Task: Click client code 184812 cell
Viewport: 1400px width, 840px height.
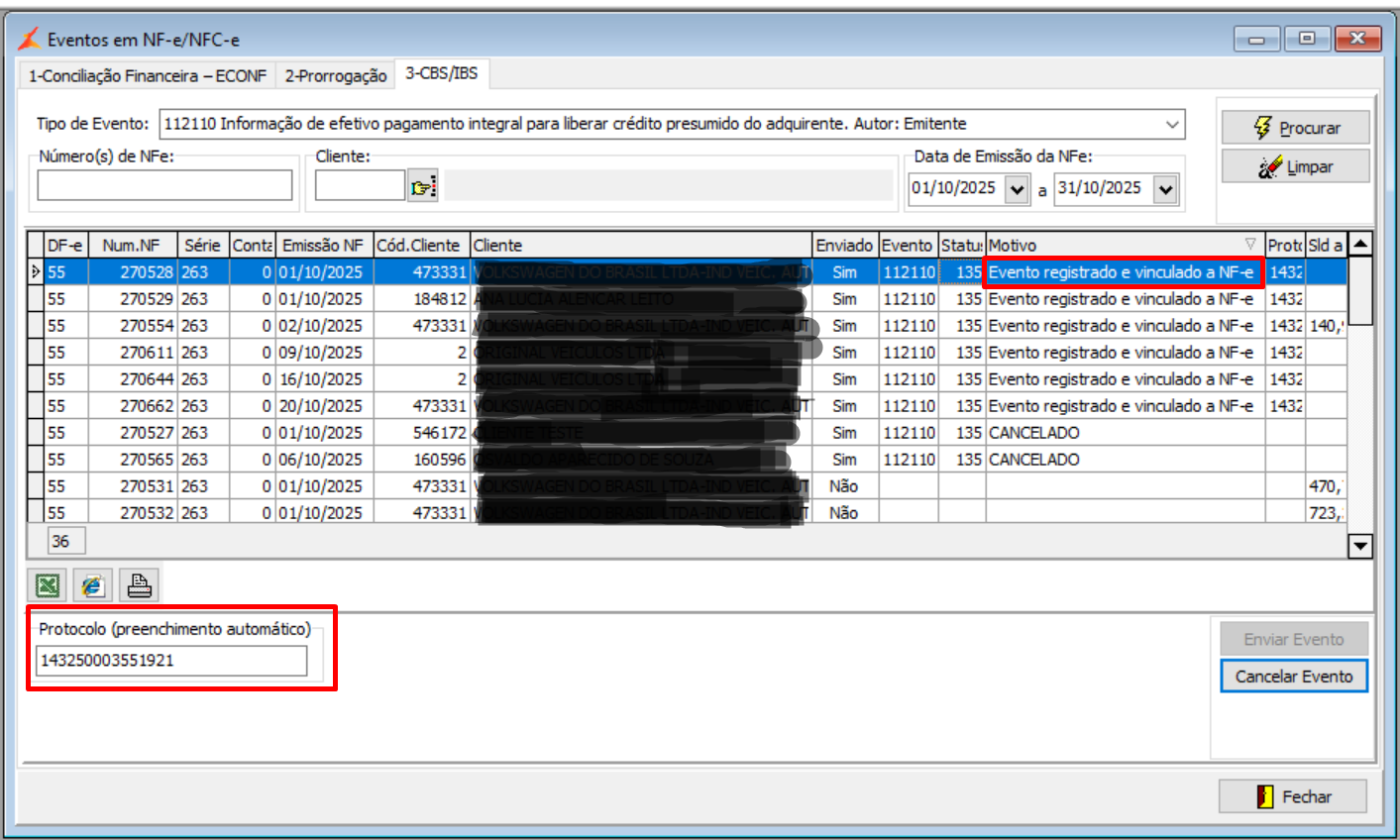Action: (x=421, y=298)
